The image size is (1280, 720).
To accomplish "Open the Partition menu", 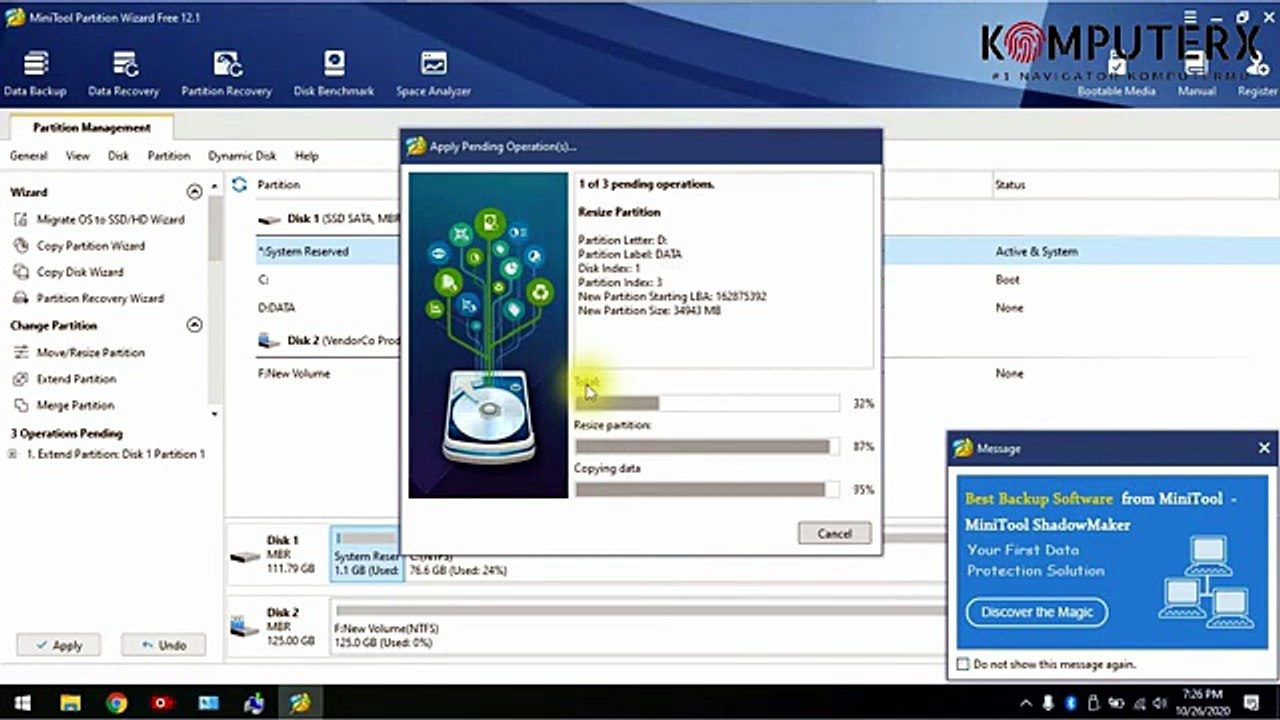I will click(169, 156).
